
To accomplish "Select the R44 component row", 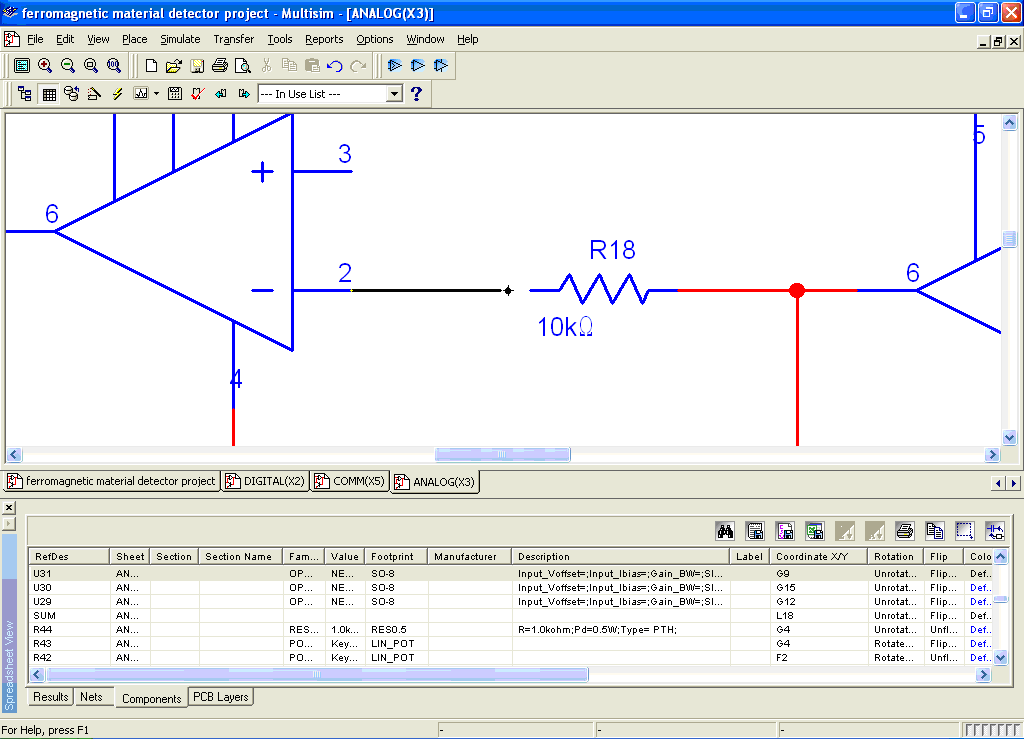I will pos(42,630).
